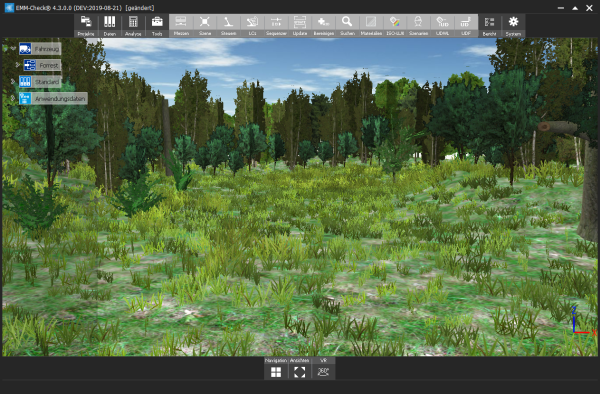This screenshot has height=394, width=600.
Task: Select the Steuern control tool
Action: [x=228, y=26]
